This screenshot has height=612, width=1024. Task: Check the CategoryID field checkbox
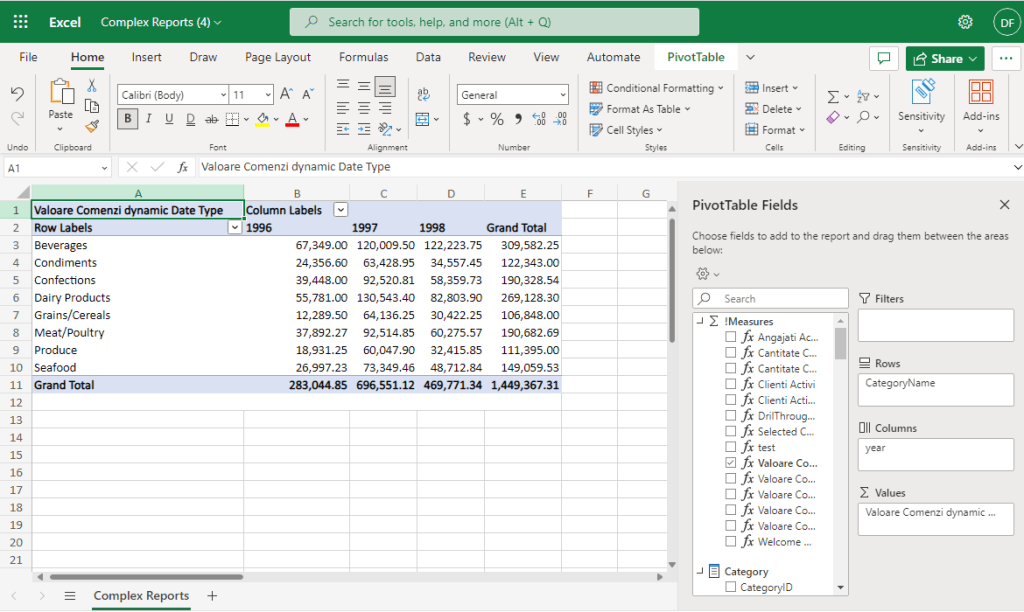731,588
